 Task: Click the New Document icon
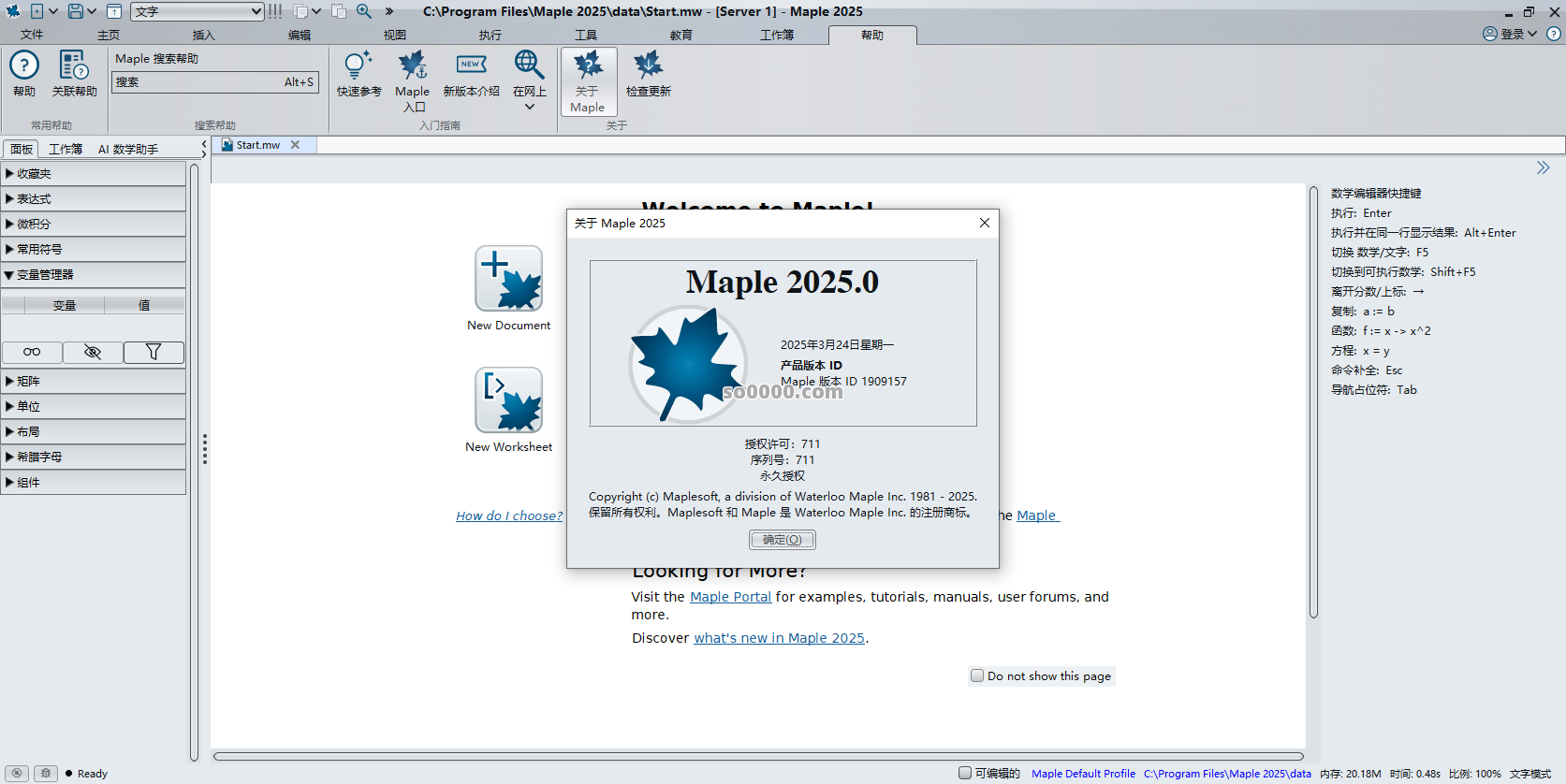508,278
